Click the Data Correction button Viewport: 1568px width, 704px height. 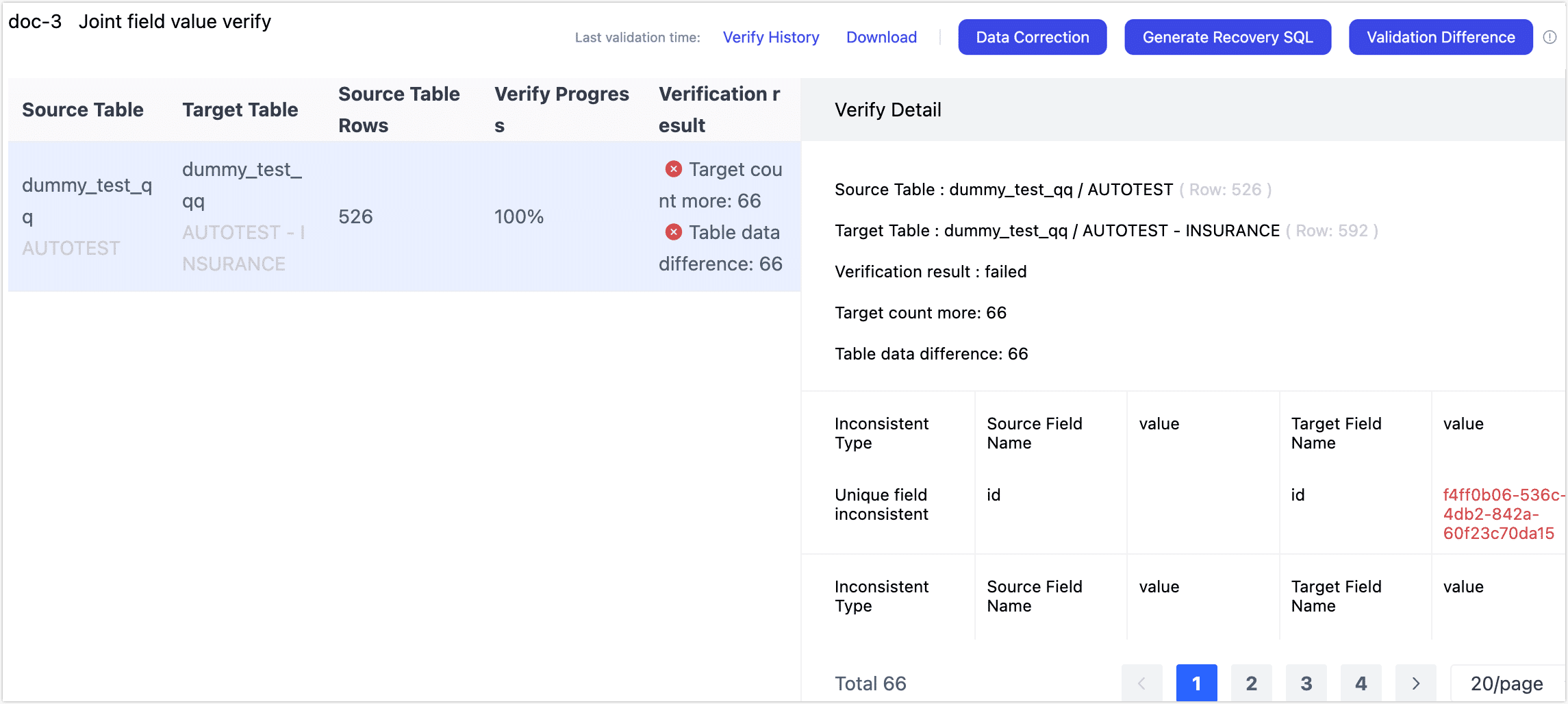pyautogui.click(x=1033, y=37)
